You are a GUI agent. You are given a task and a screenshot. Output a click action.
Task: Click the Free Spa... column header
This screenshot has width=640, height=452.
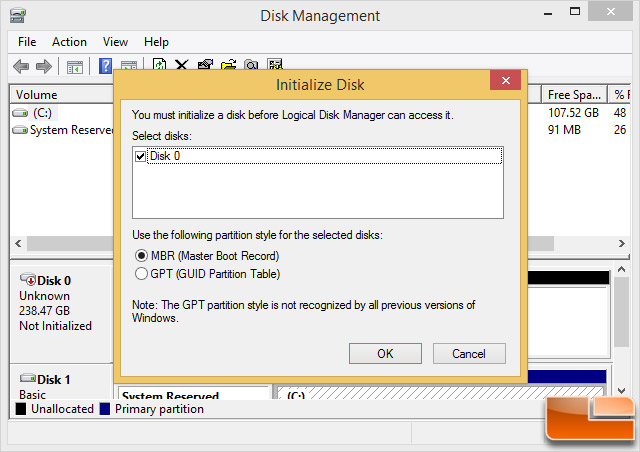574,94
